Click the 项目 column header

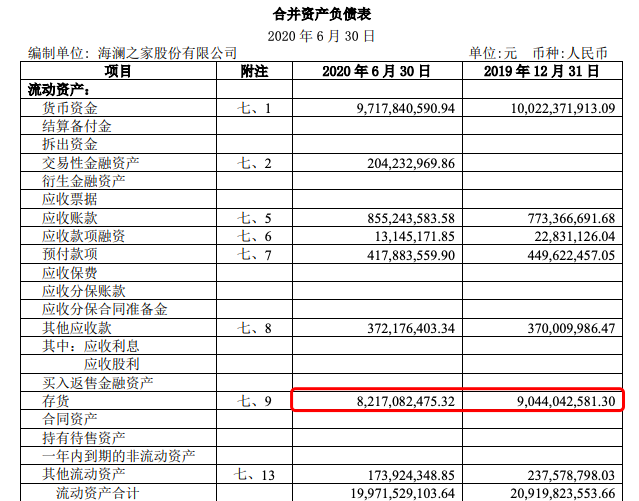point(118,71)
